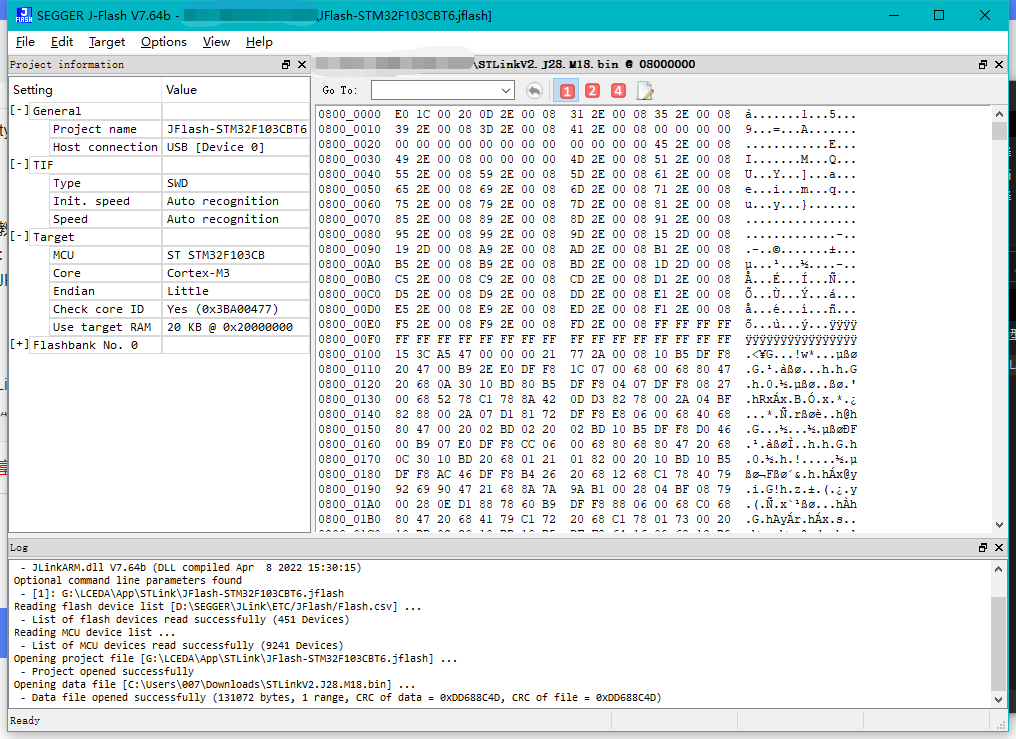Click the log line 'Project opened successfully'

pyautogui.click(x=108, y=672)
